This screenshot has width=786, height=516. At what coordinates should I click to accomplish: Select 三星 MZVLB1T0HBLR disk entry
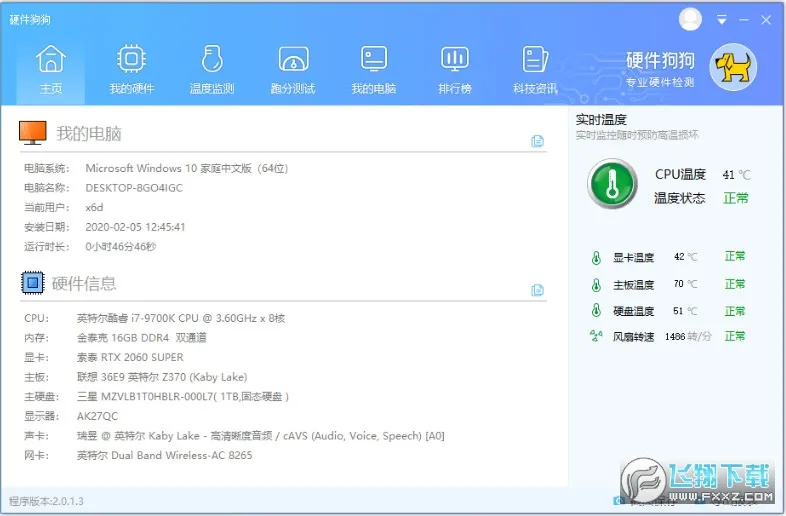[x=183, y=397]
